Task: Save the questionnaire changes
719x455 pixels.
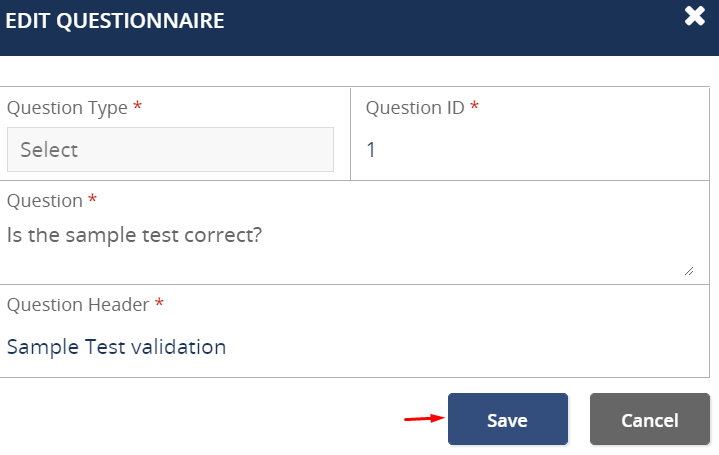Action: [x=507, y=420]
